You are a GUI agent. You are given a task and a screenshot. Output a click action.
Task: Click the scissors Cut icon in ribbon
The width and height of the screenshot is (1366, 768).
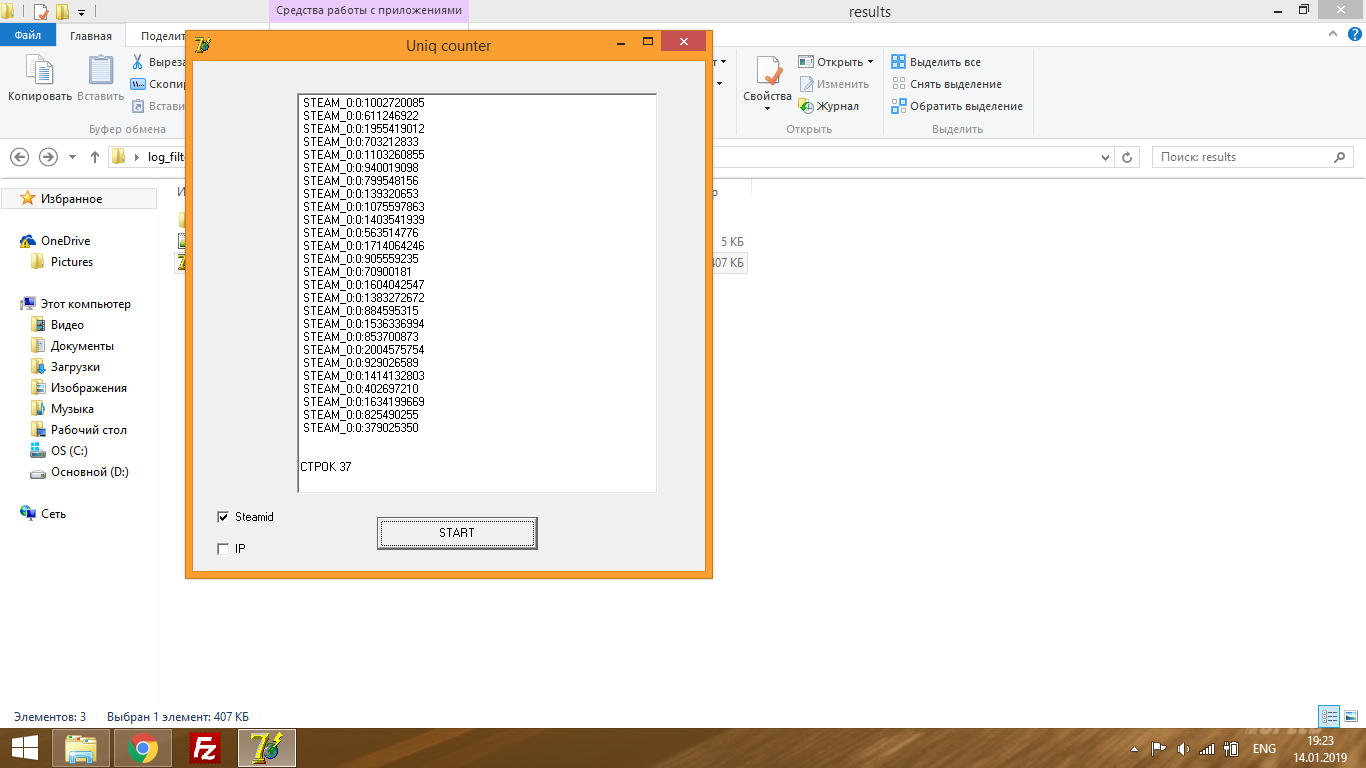(x=138, y=62)
